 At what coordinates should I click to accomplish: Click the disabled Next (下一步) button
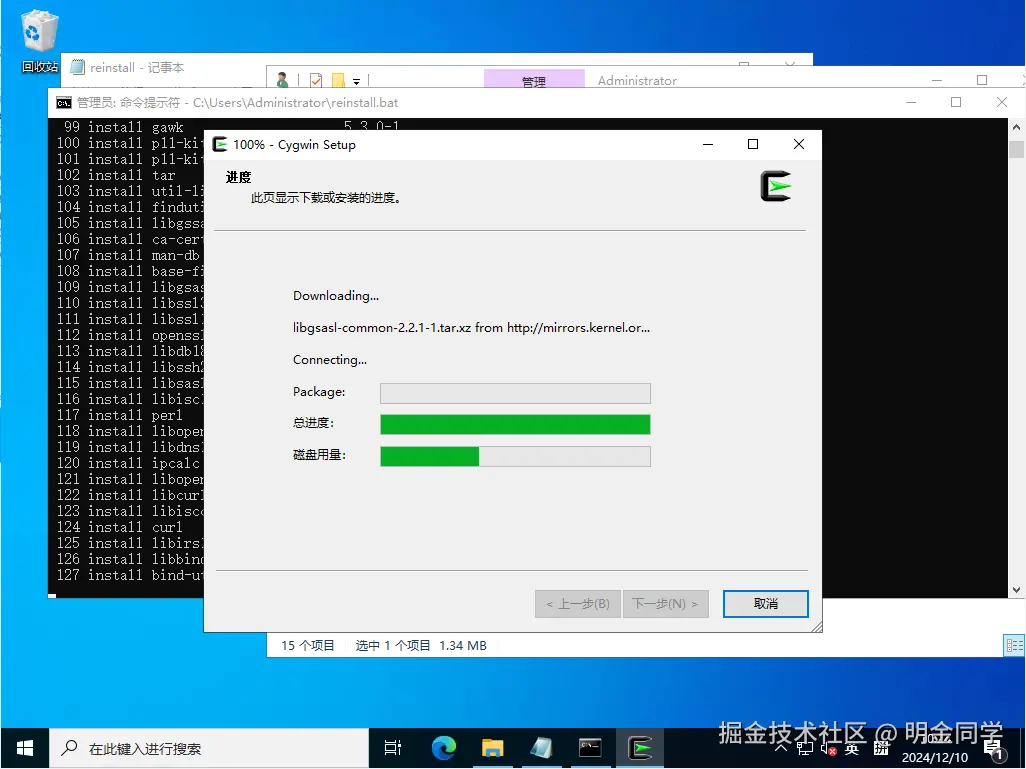click(665, 603)
